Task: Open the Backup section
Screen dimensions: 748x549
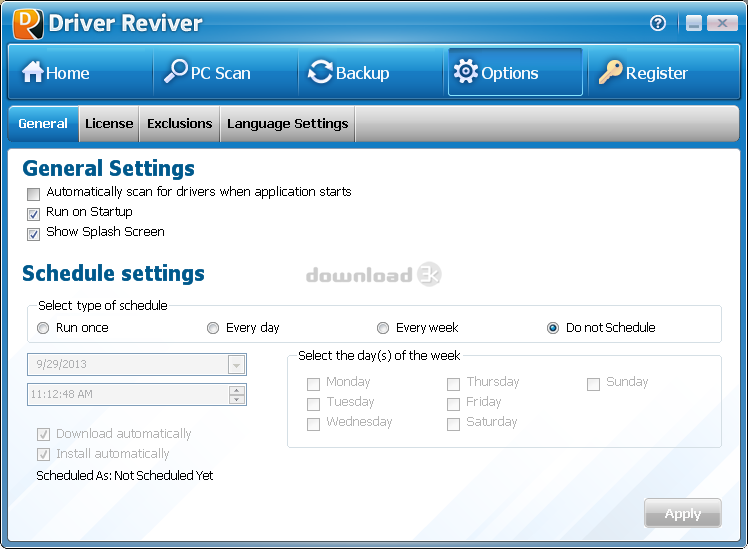Action: point(371,73)
